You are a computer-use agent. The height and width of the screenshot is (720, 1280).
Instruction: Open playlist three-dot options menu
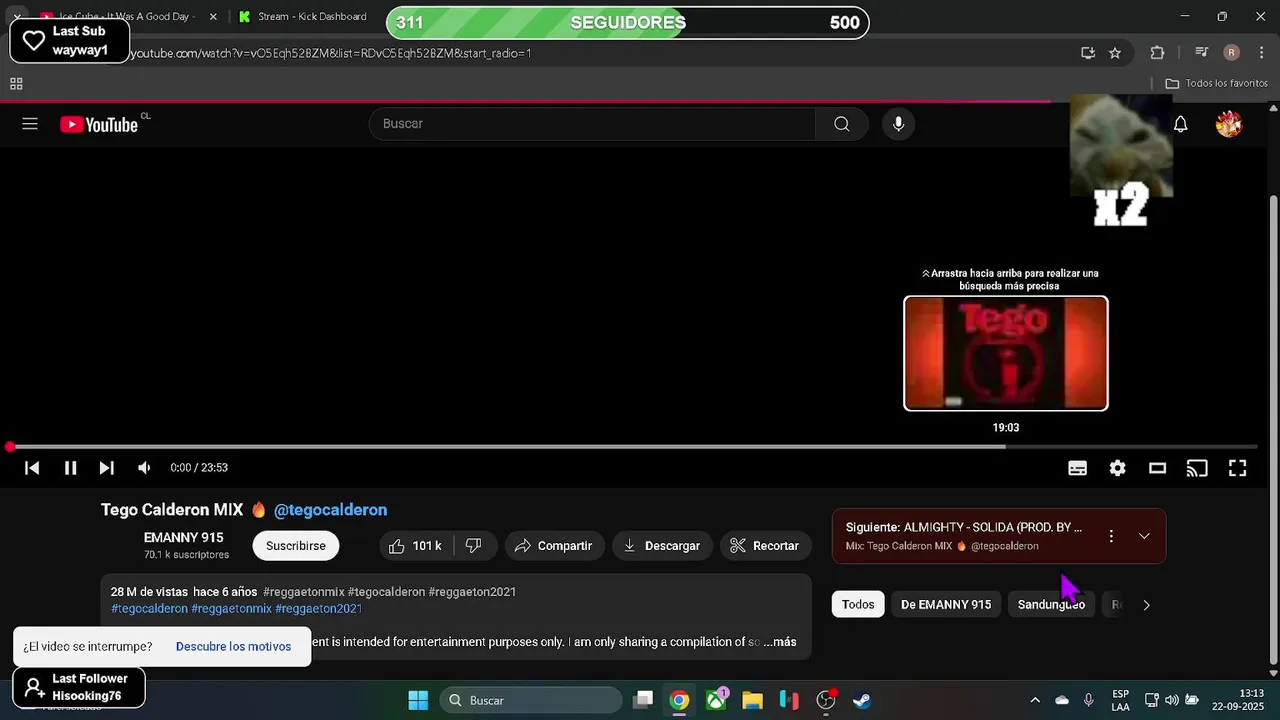coord(1111,536)
